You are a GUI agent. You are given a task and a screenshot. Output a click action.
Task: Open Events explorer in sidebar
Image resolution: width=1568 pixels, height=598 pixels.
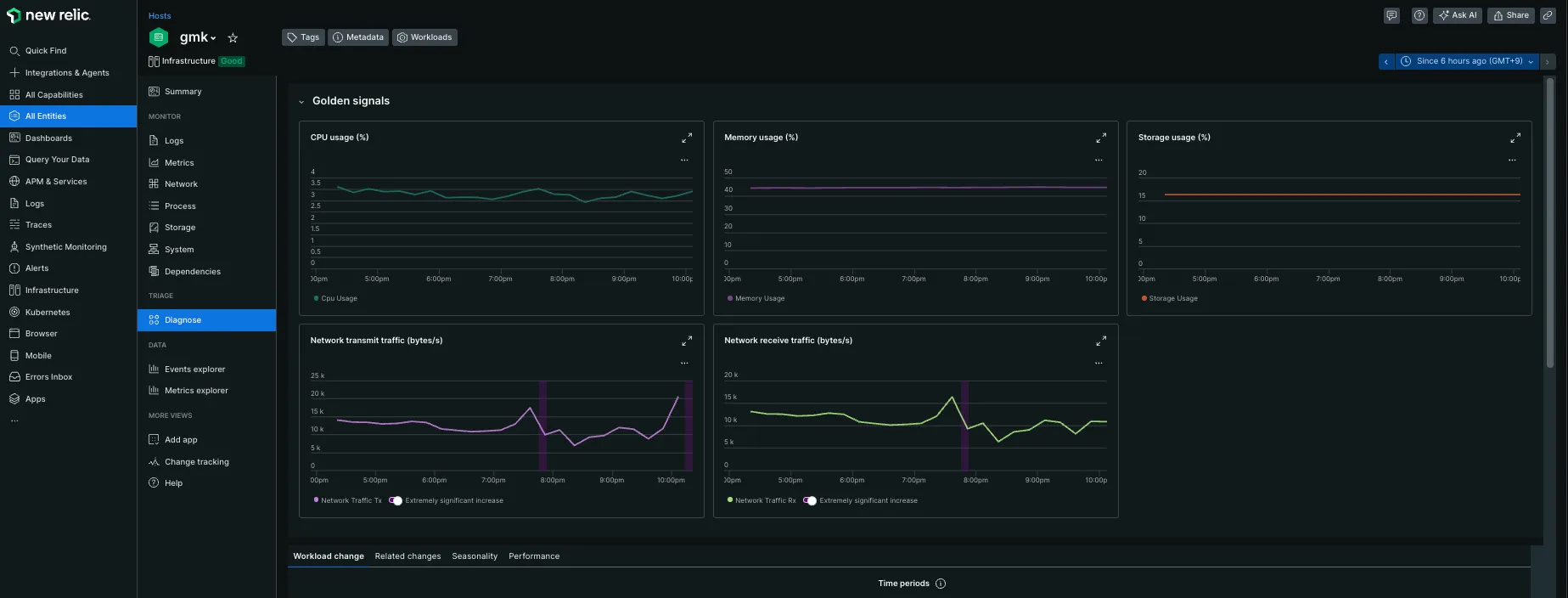[194, 370]
